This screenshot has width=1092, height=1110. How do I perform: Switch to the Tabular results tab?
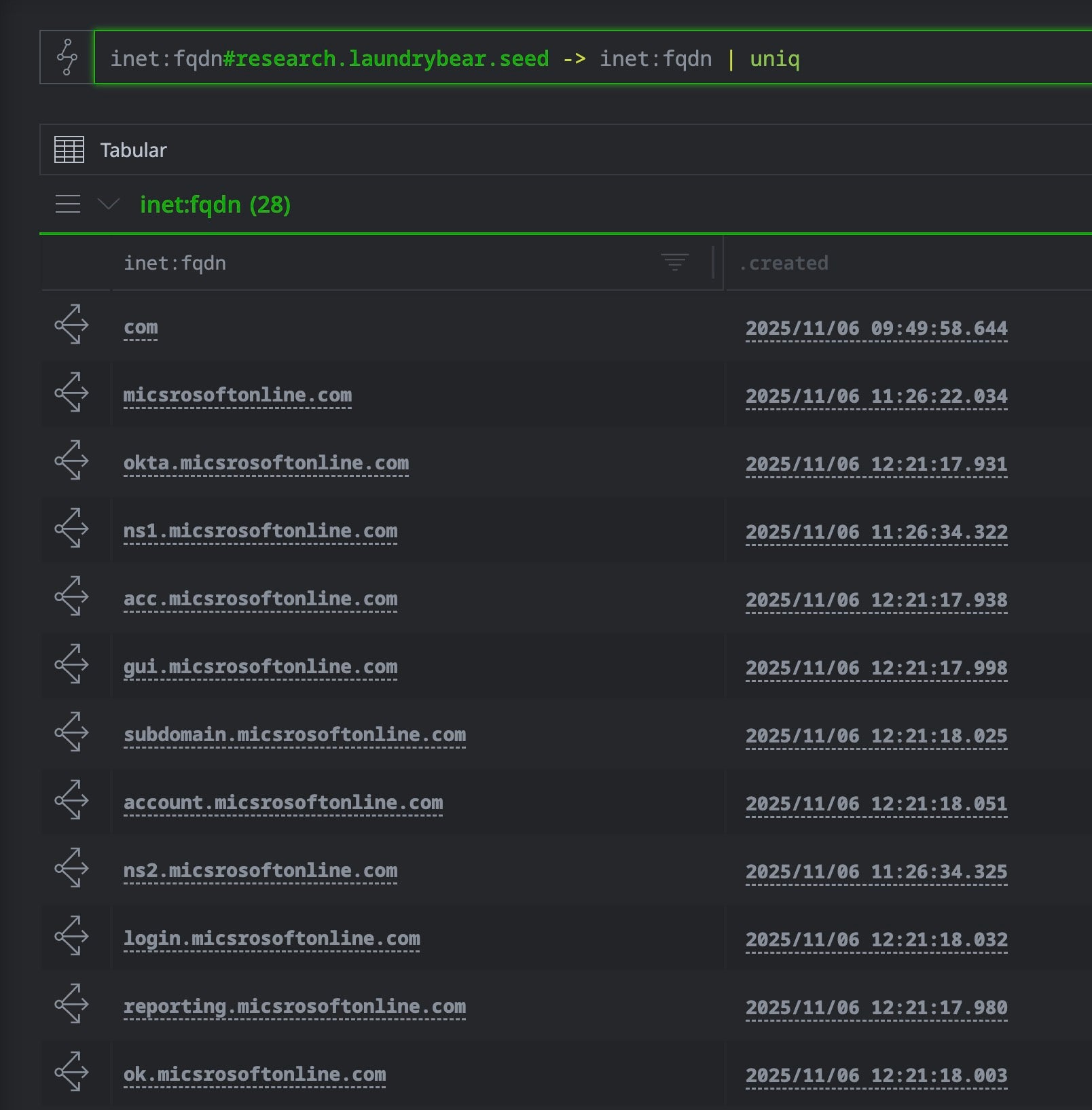coord(133,150)
